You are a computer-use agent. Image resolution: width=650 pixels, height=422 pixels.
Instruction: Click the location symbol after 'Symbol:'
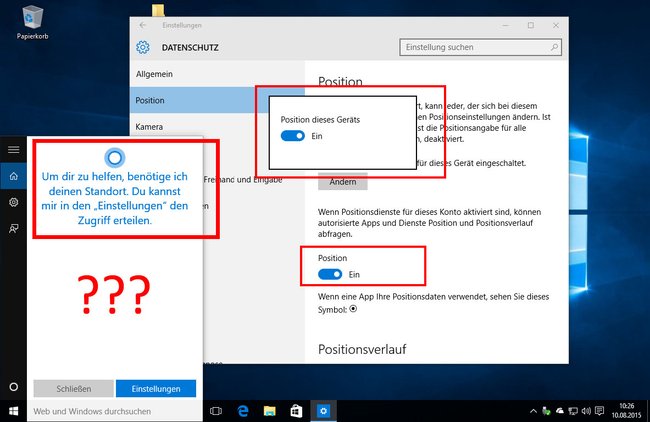coord(353,309)
